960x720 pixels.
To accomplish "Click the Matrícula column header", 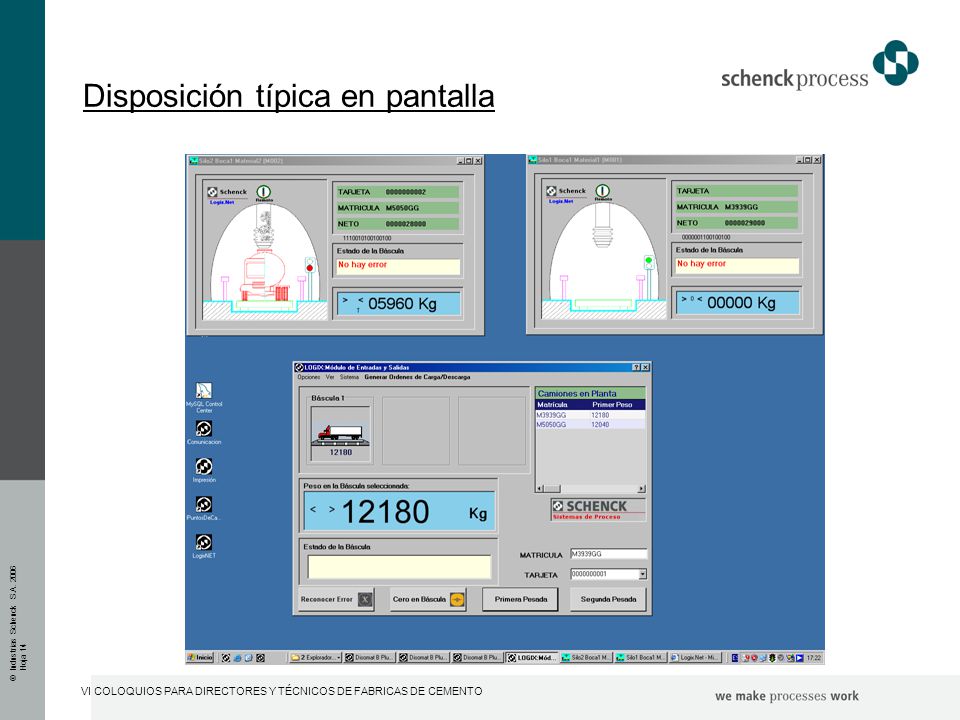I will tap(561, 405).
